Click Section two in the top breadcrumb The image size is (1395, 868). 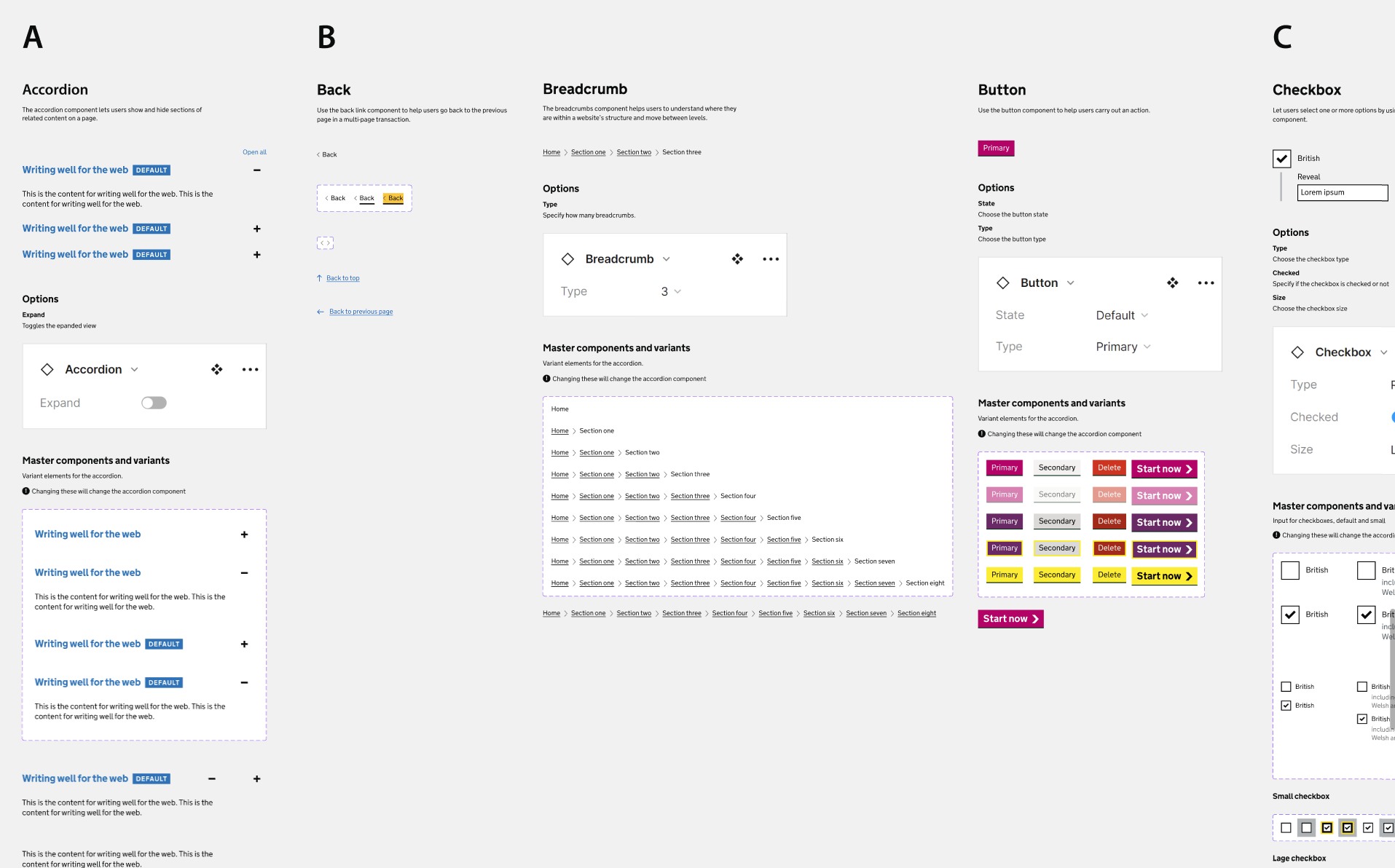[634, 153]
